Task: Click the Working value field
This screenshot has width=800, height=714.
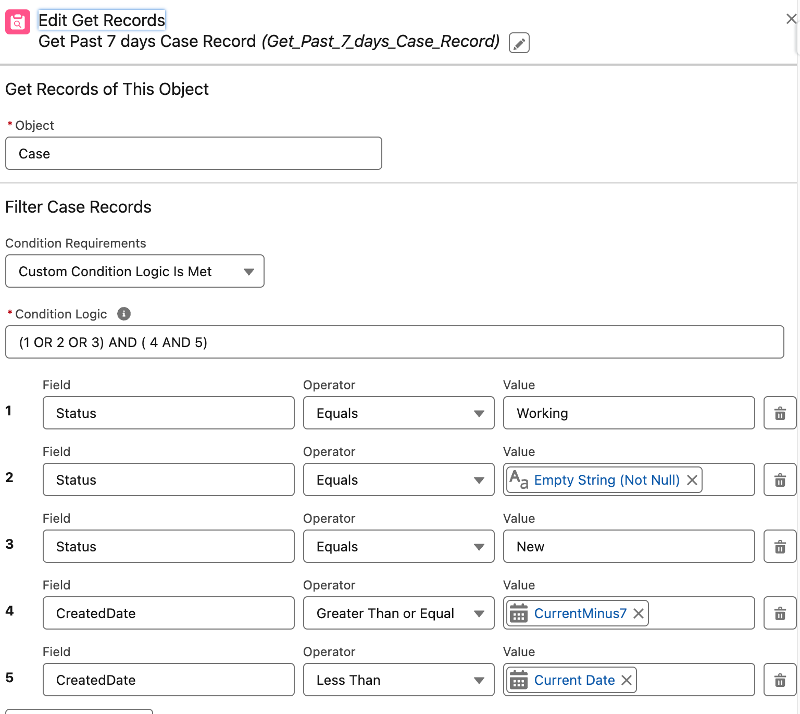Action: pyautogui.click(x=629, y=413)
